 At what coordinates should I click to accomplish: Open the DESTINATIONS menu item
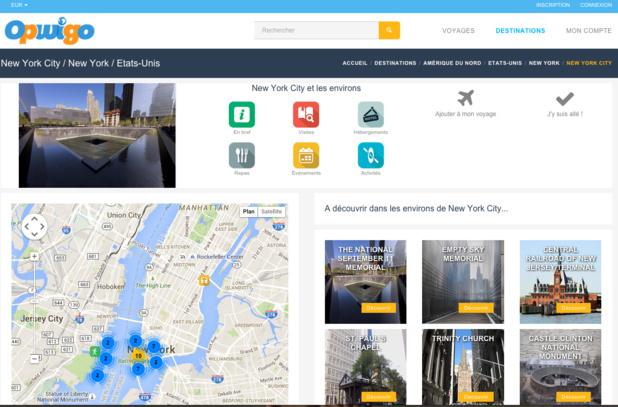click(520, 31)
